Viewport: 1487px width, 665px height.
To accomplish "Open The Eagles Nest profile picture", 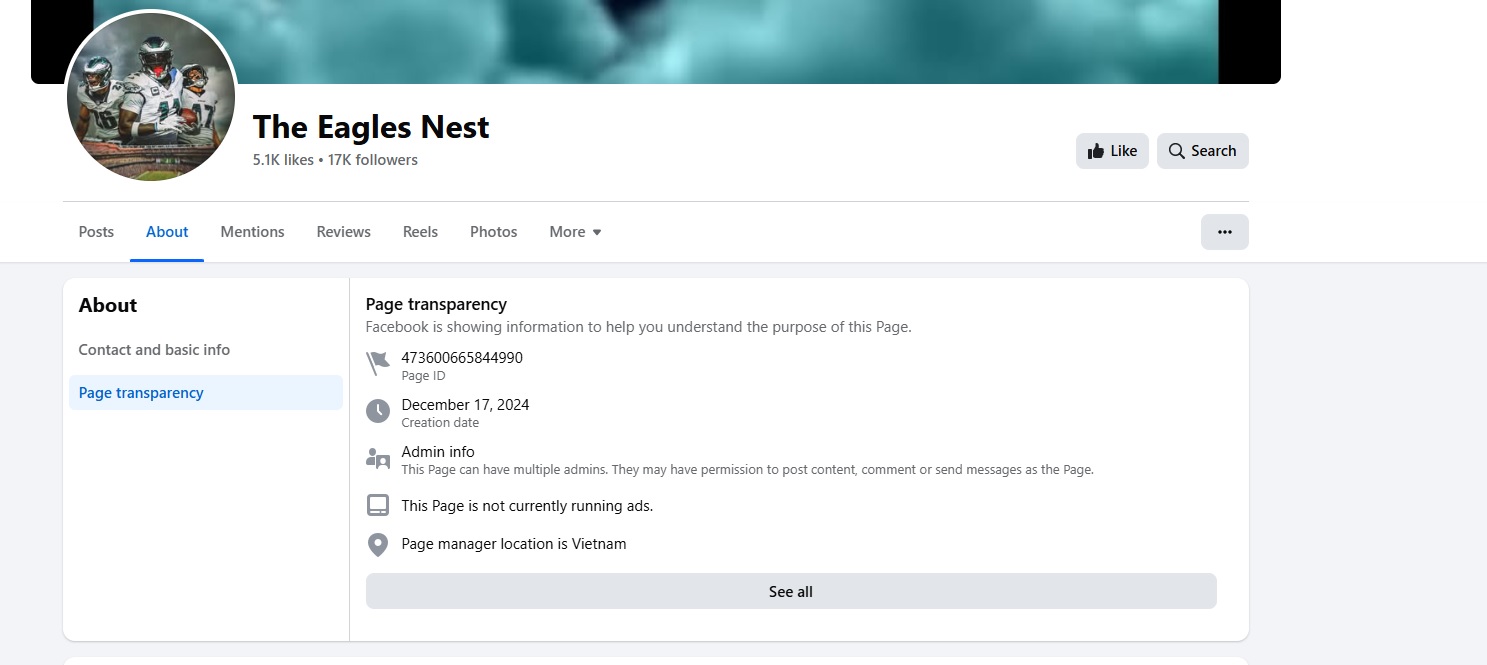I will [151, 97].
